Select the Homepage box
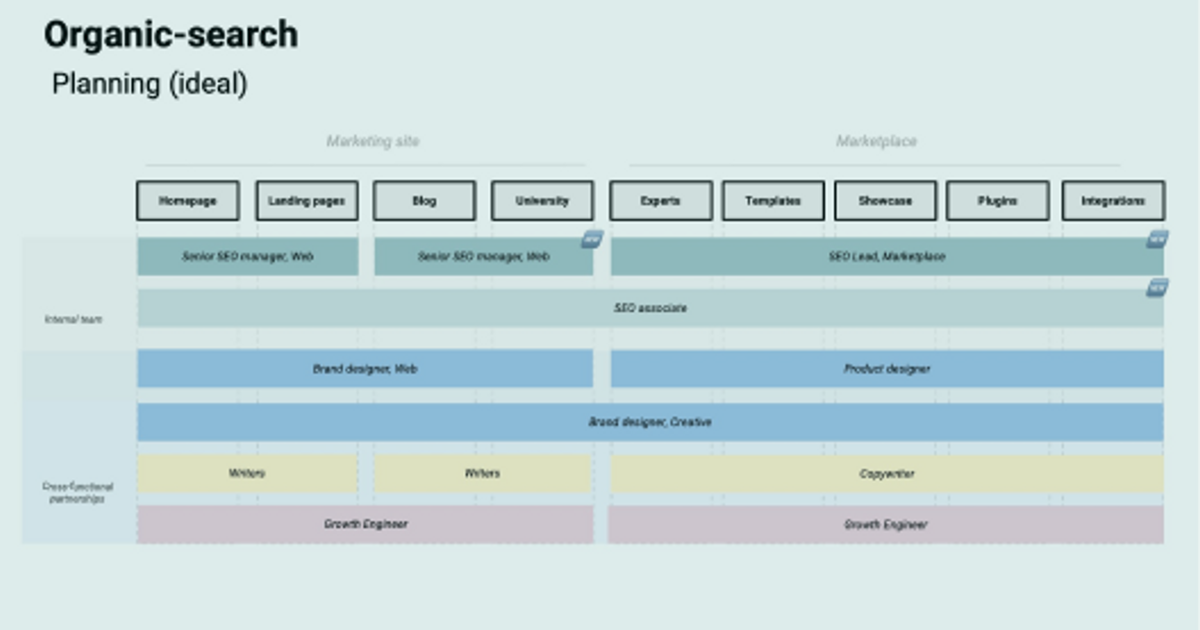The height and width of the screenshot is (630, 1200). click(x=188, y=200)
